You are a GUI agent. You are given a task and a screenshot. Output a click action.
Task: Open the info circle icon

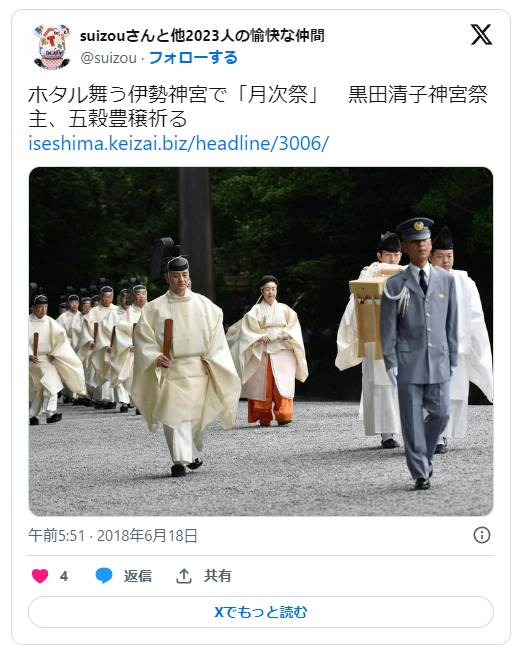pyautogui.click(x=482, y=535)
